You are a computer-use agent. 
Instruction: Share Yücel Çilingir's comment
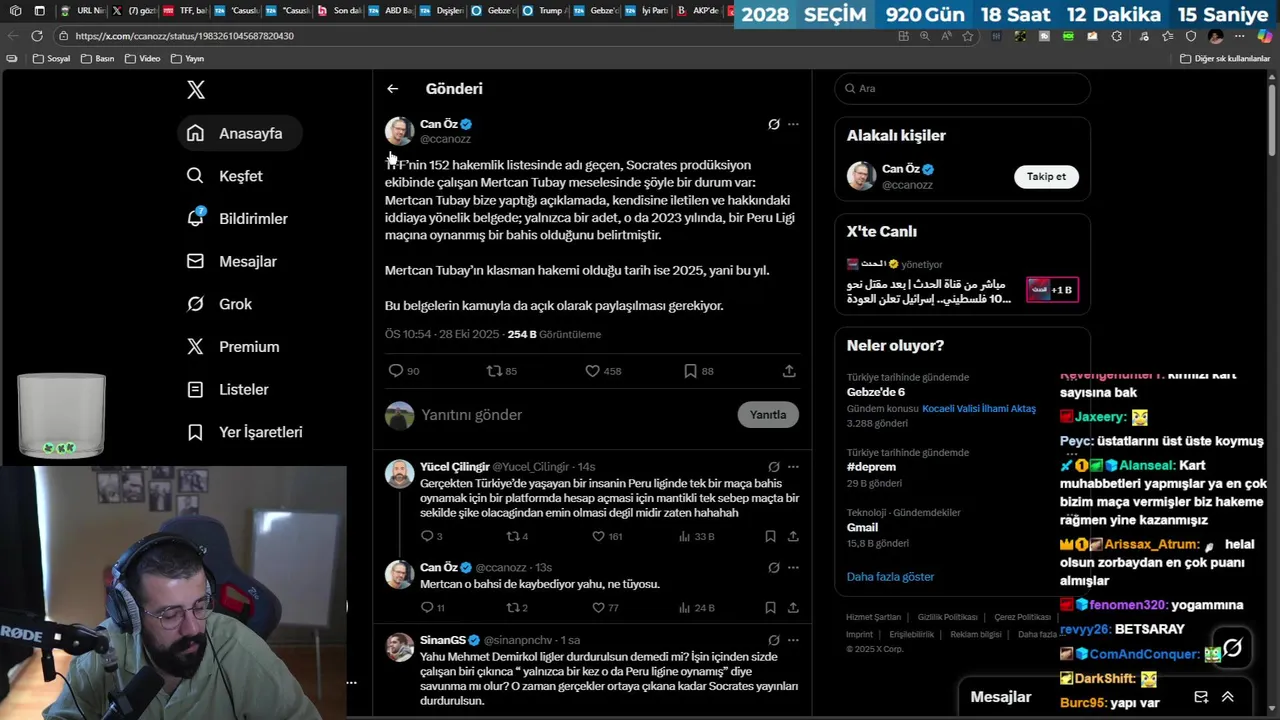tap(793, 536)
